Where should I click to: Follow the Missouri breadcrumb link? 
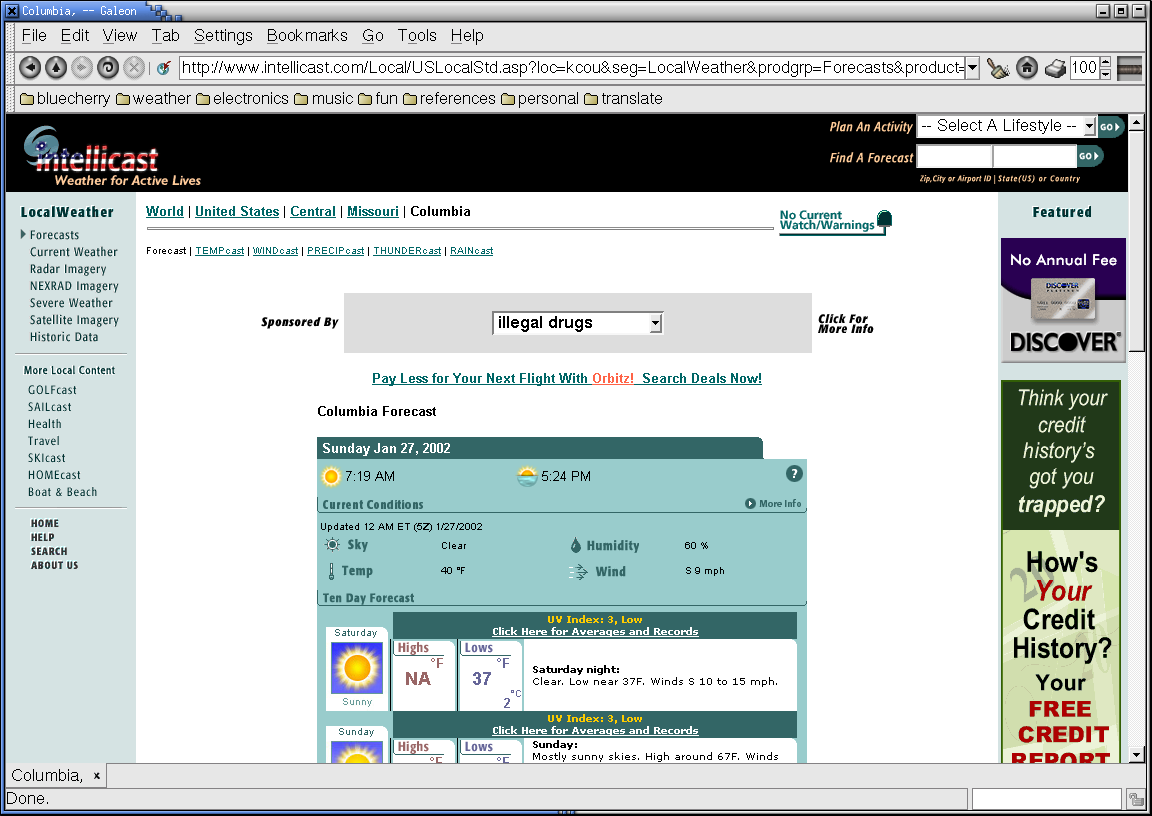(372, 212)
